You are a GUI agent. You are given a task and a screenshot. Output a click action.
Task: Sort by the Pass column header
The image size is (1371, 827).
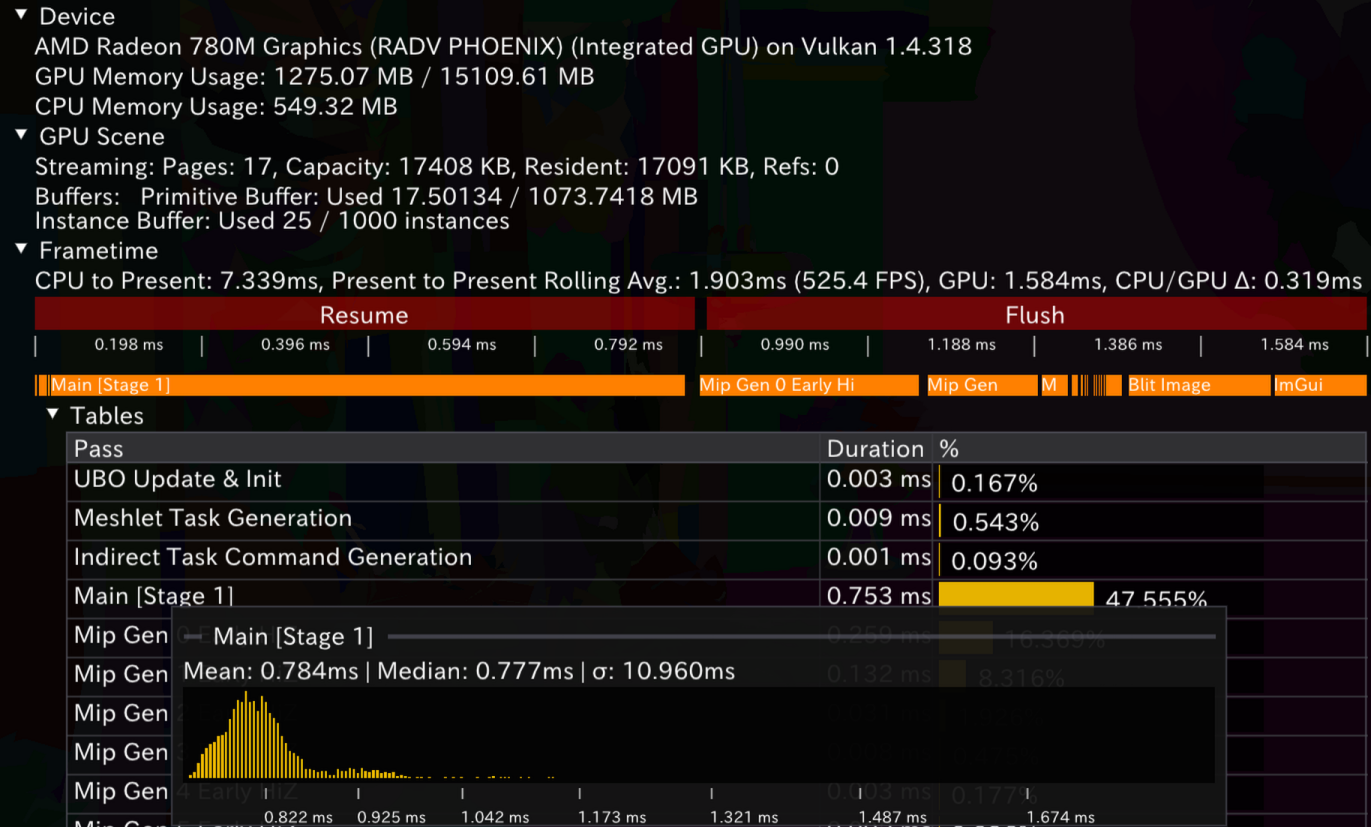point(442,449)
